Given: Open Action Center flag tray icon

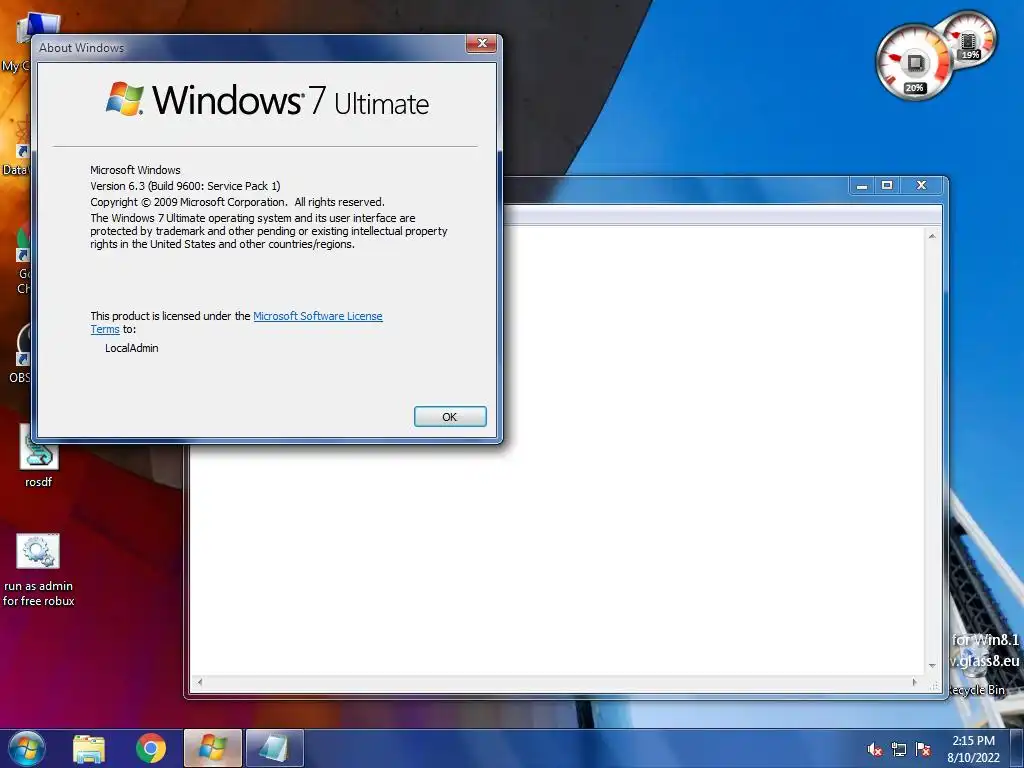Looking at the screenshot, I should [923, 750].
